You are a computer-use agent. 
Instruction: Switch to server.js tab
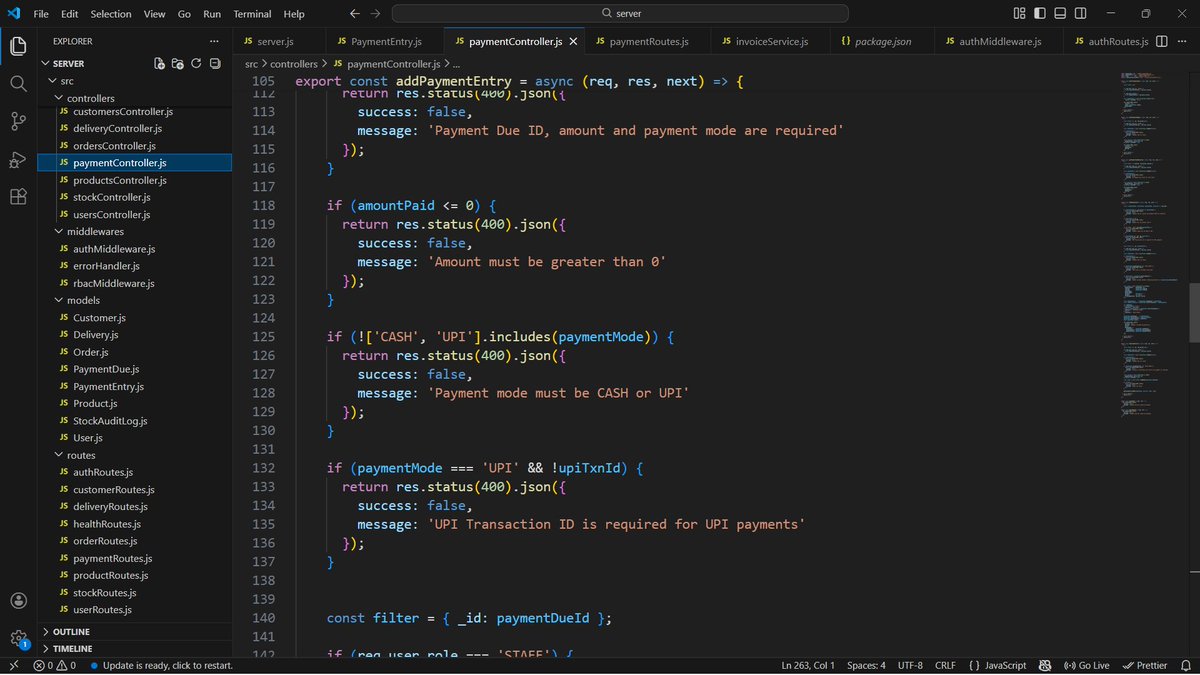[275, 41]
